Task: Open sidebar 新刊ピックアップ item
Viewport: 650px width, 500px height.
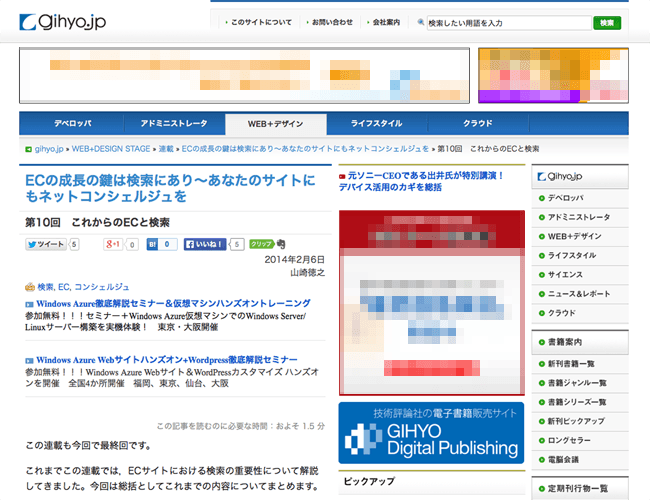Action: click(580, 421)
